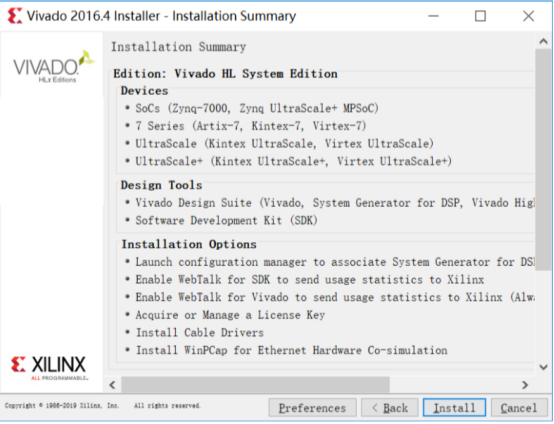
Task: Click 'Install WinPCap for Ethernet Hardware Co-simulation'
Action: tap(292, 350)
